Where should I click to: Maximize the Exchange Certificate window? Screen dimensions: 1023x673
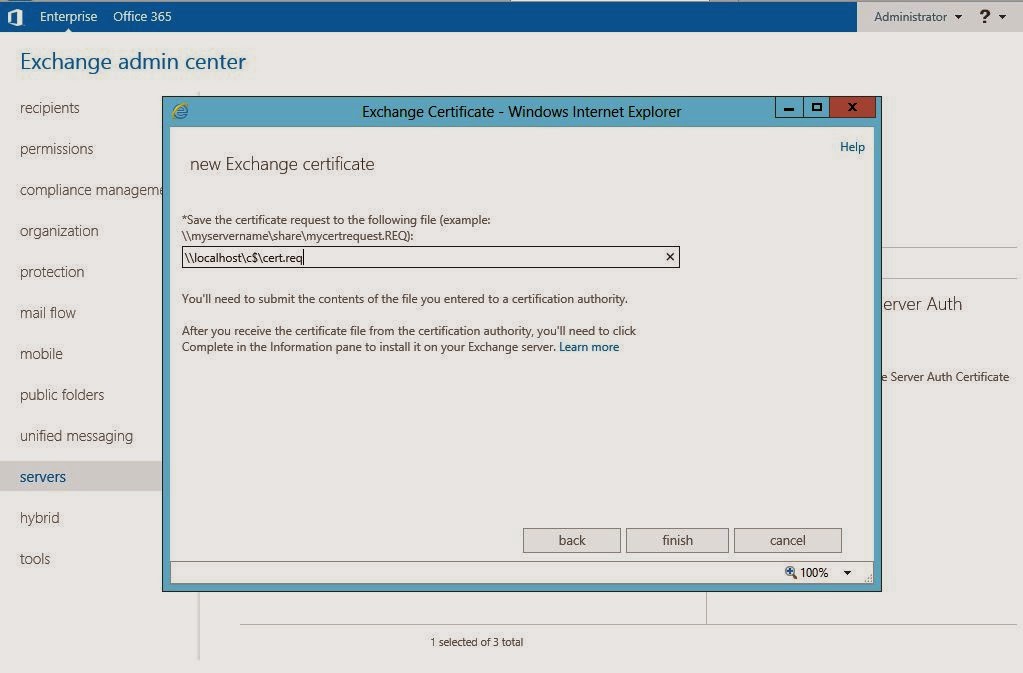pyautogui.click(x=817, y=108)
